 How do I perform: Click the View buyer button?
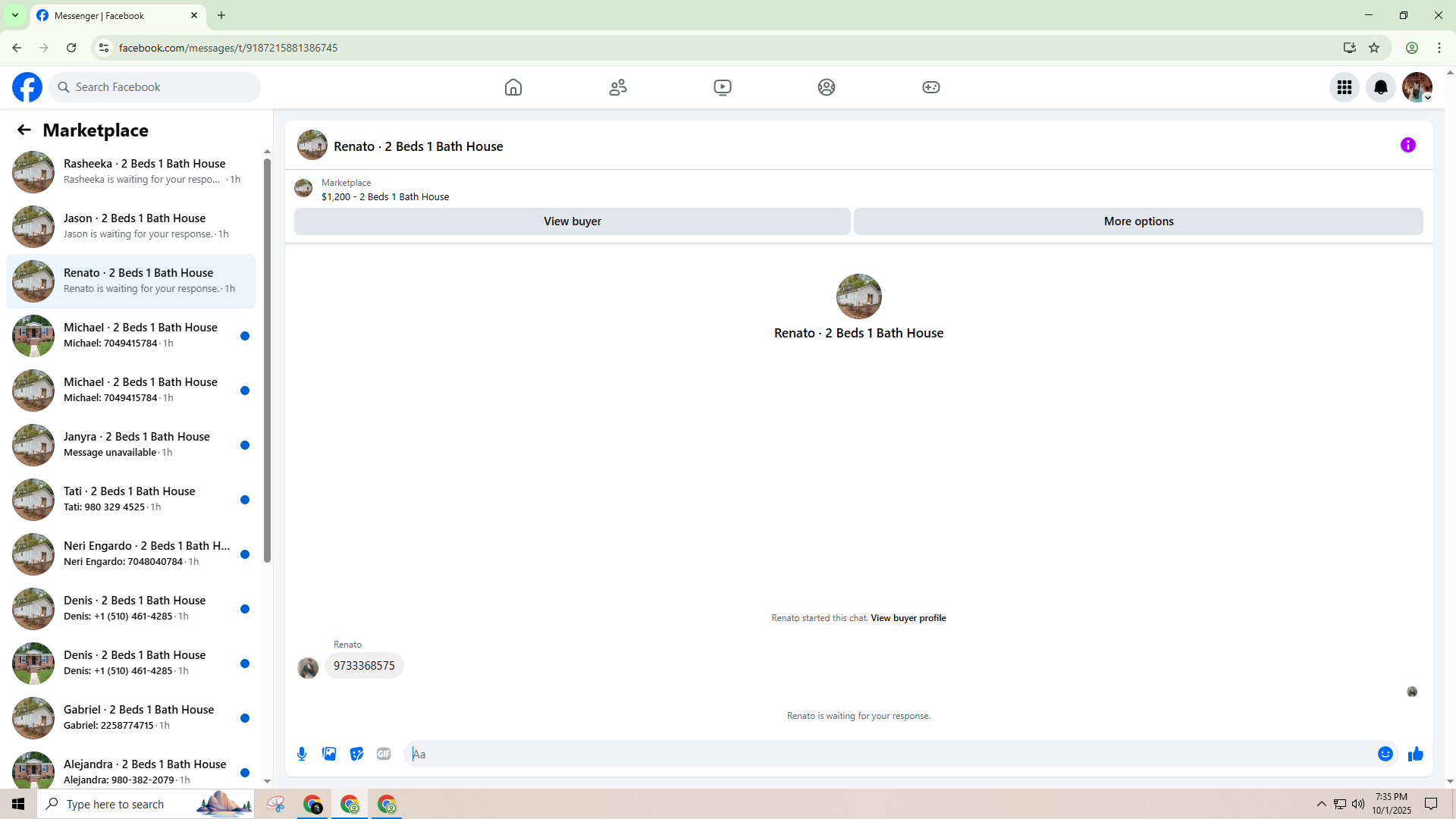573,221
